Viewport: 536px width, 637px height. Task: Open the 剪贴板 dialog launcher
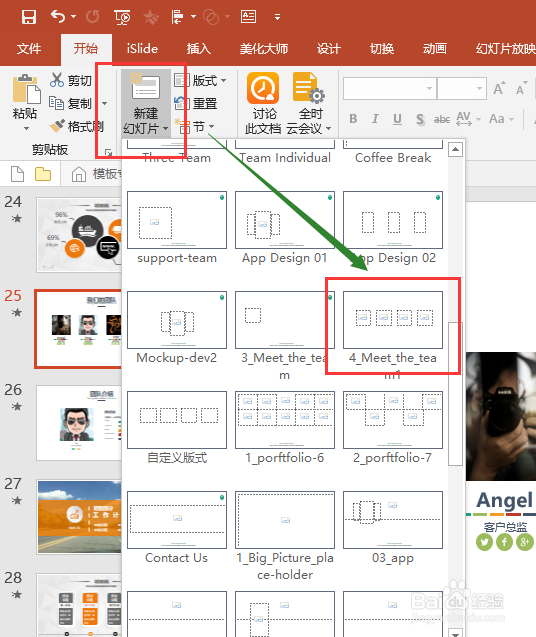[108, 152]
